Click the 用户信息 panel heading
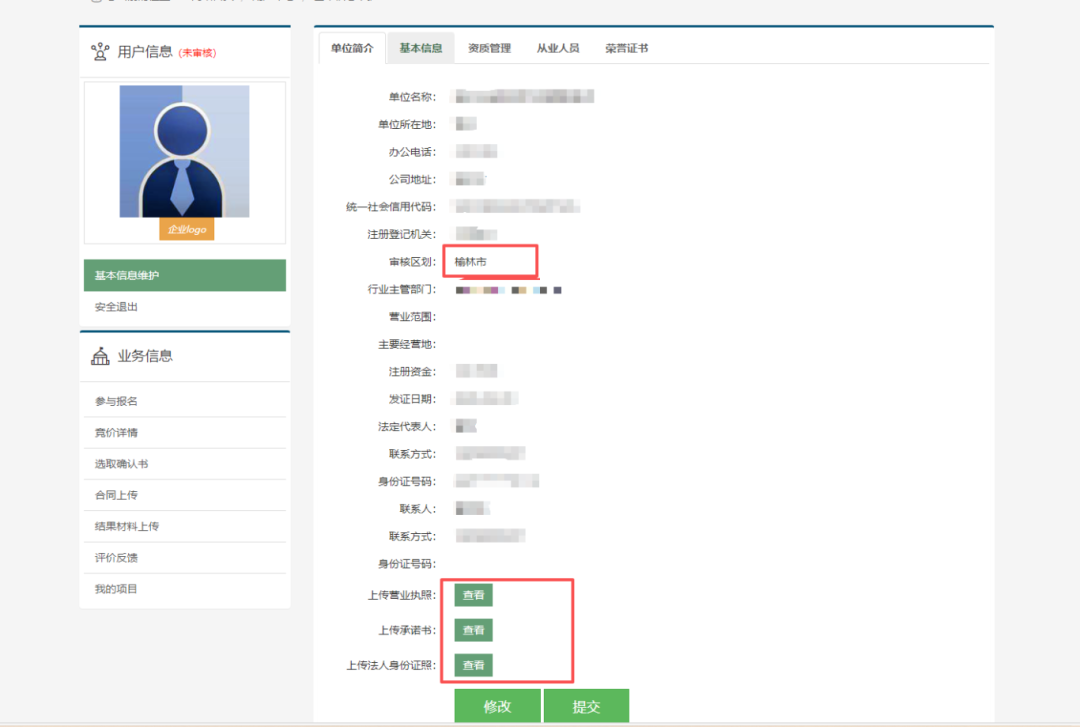This screenshot has height=727, width=1080. point(145,52)
